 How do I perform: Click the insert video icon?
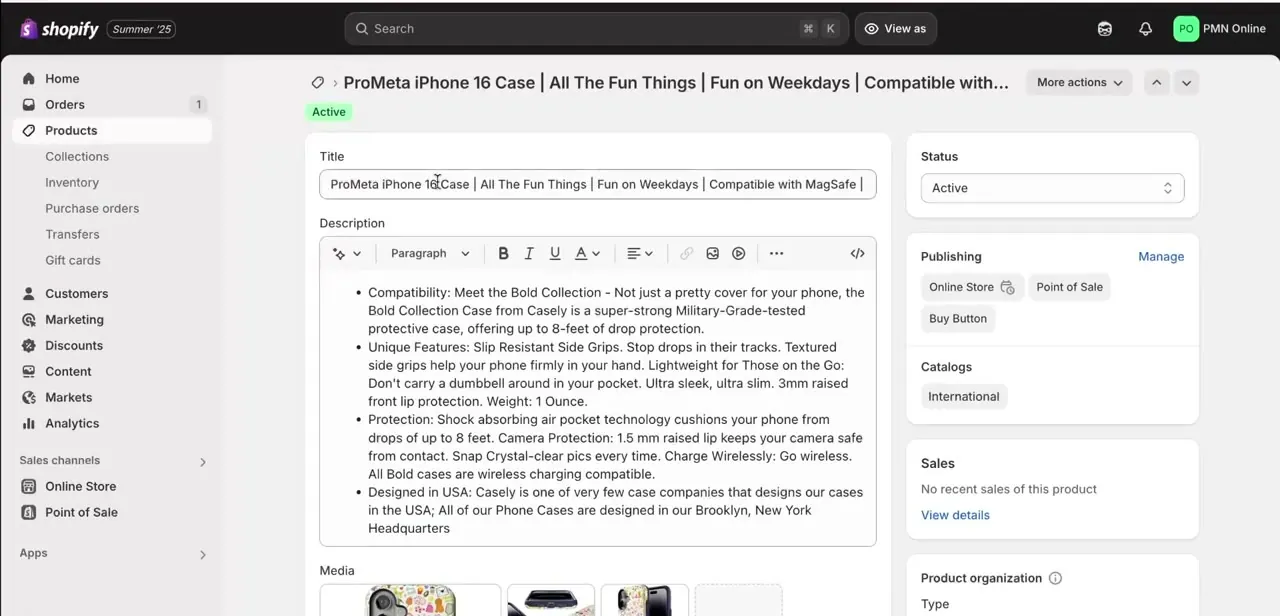click(738, 254)
